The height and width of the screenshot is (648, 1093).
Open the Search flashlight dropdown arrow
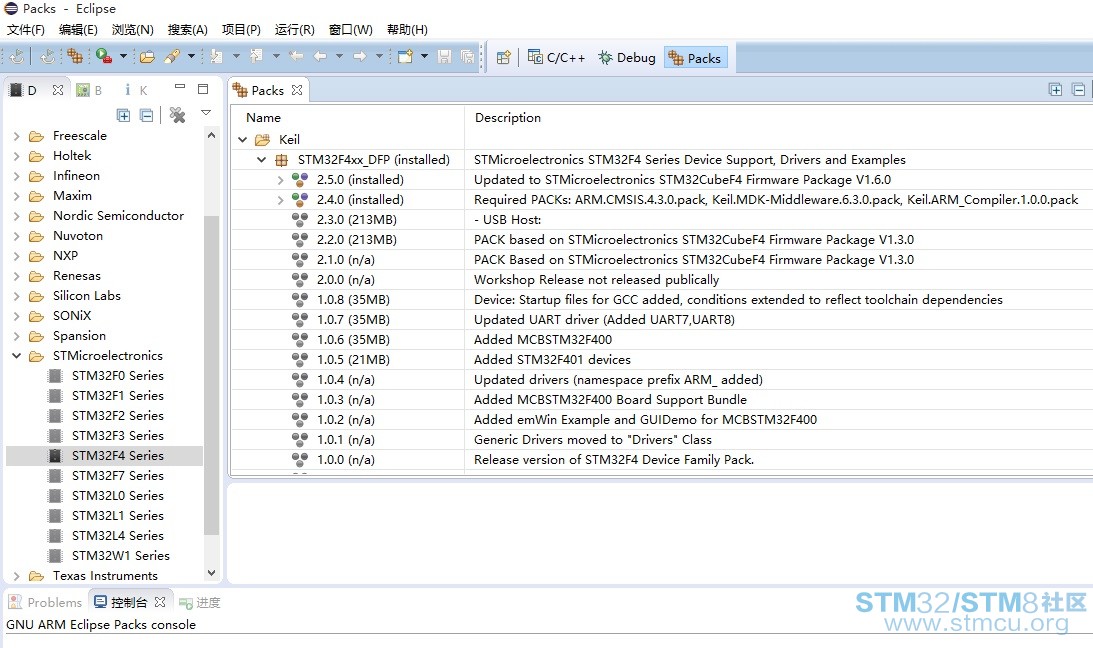[x=191, y=56]
